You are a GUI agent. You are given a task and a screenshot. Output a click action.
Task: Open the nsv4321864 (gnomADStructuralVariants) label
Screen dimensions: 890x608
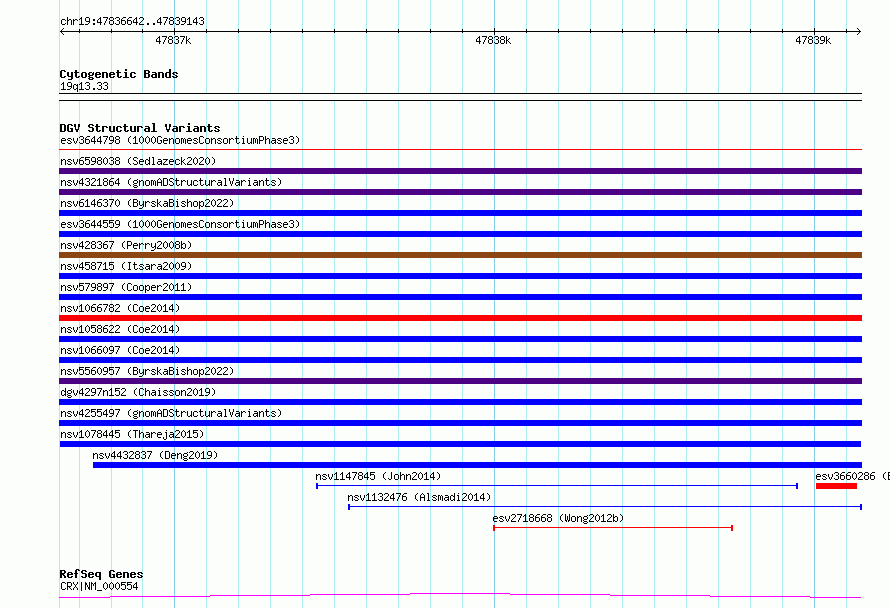point(171,182)
